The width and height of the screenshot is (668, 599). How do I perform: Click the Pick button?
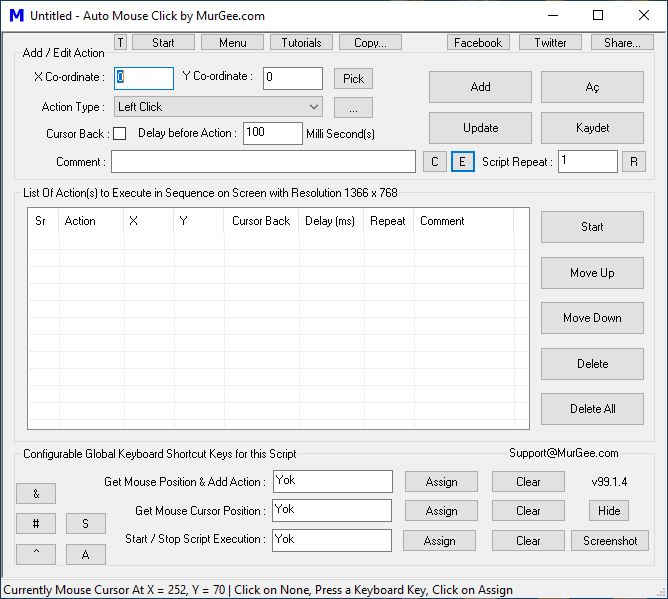coord(353,78)
